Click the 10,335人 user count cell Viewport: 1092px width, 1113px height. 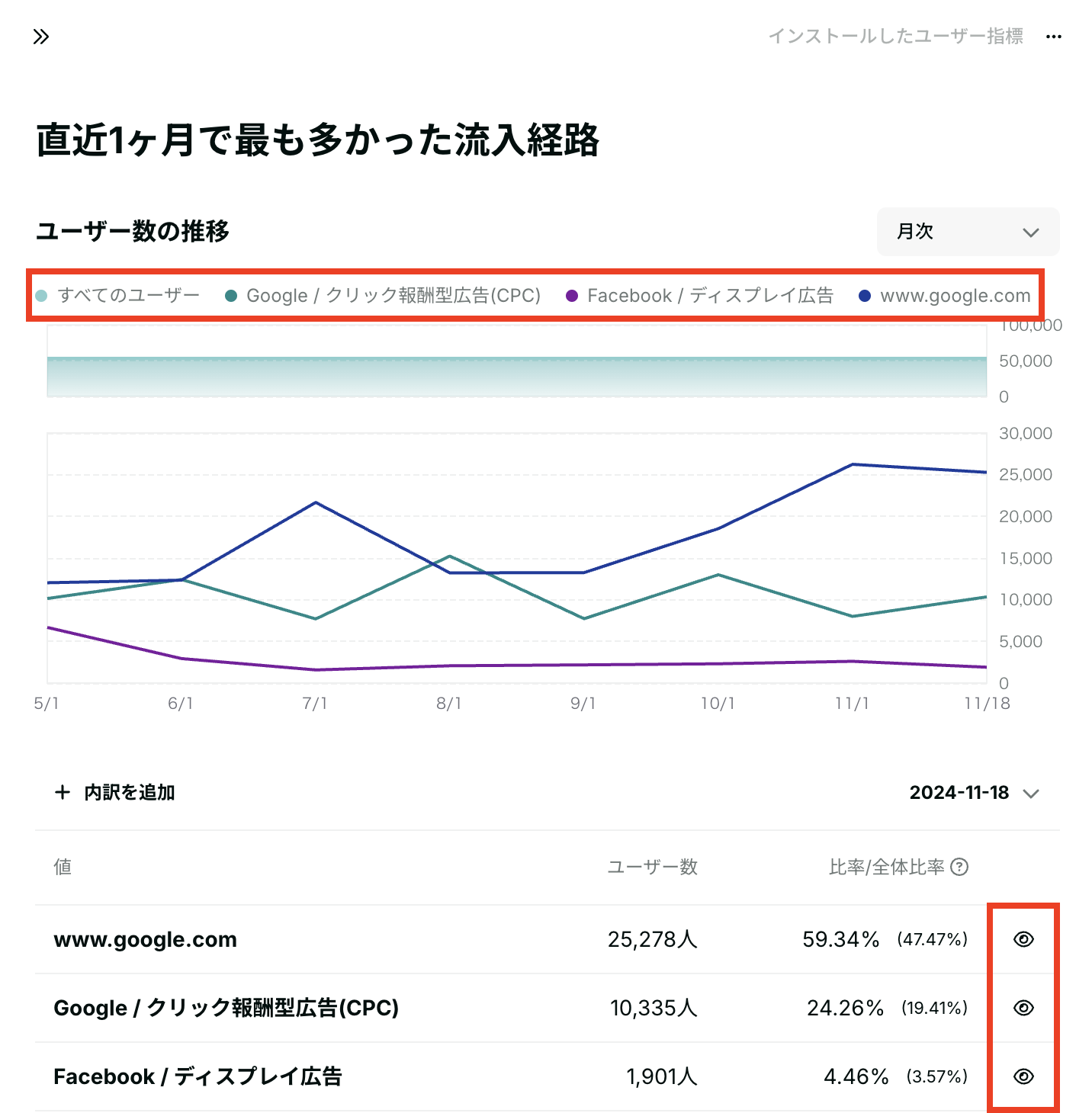(x=654, y=1008)
